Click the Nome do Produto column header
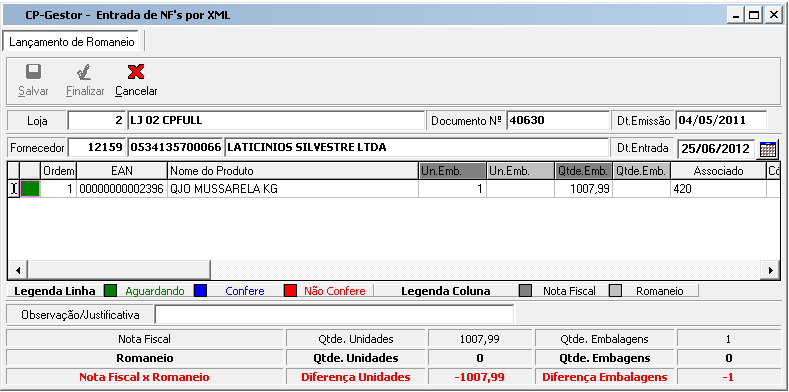This screenshot has width=789, height=392. click(292, 171)
